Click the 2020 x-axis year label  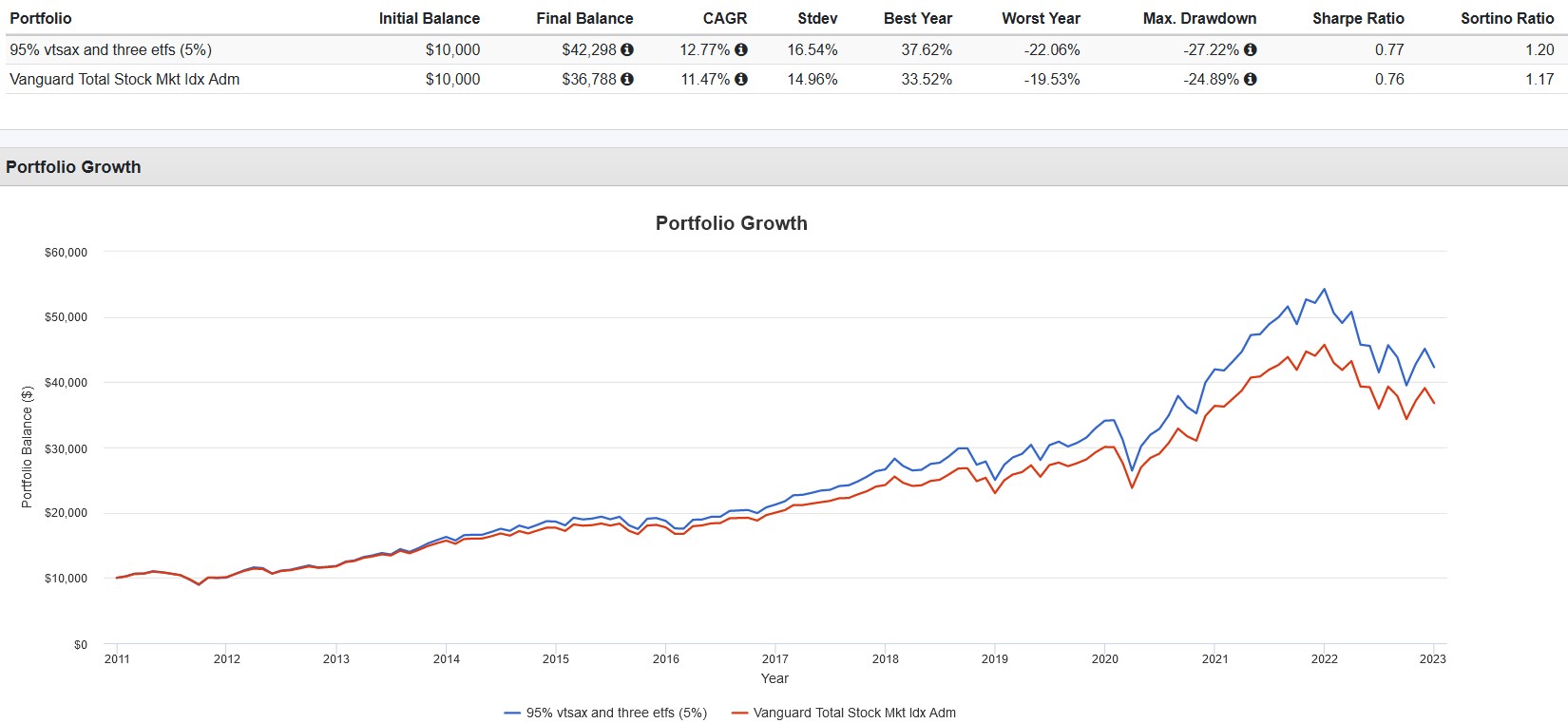coord(1105,658)
